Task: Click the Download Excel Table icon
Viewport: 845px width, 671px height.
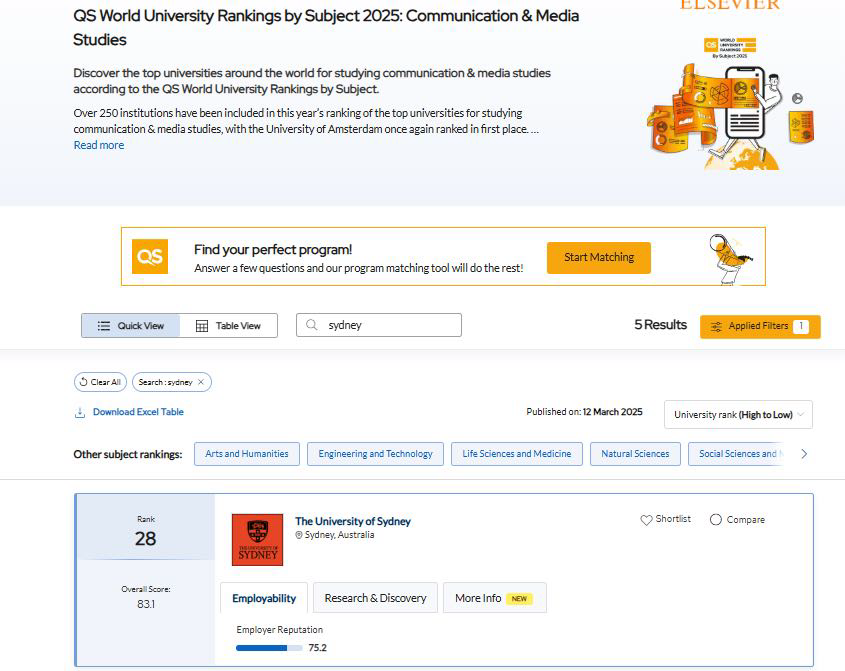Action: click(x=80, y=412)
